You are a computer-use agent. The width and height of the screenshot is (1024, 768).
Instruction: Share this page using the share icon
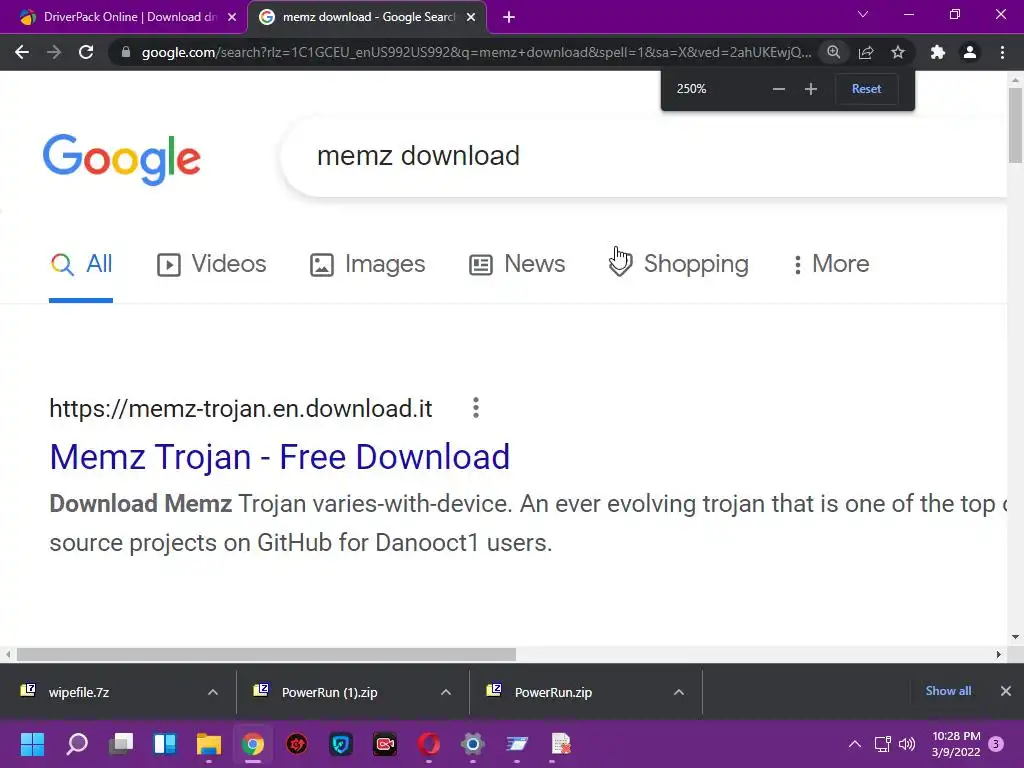(866, 52)
